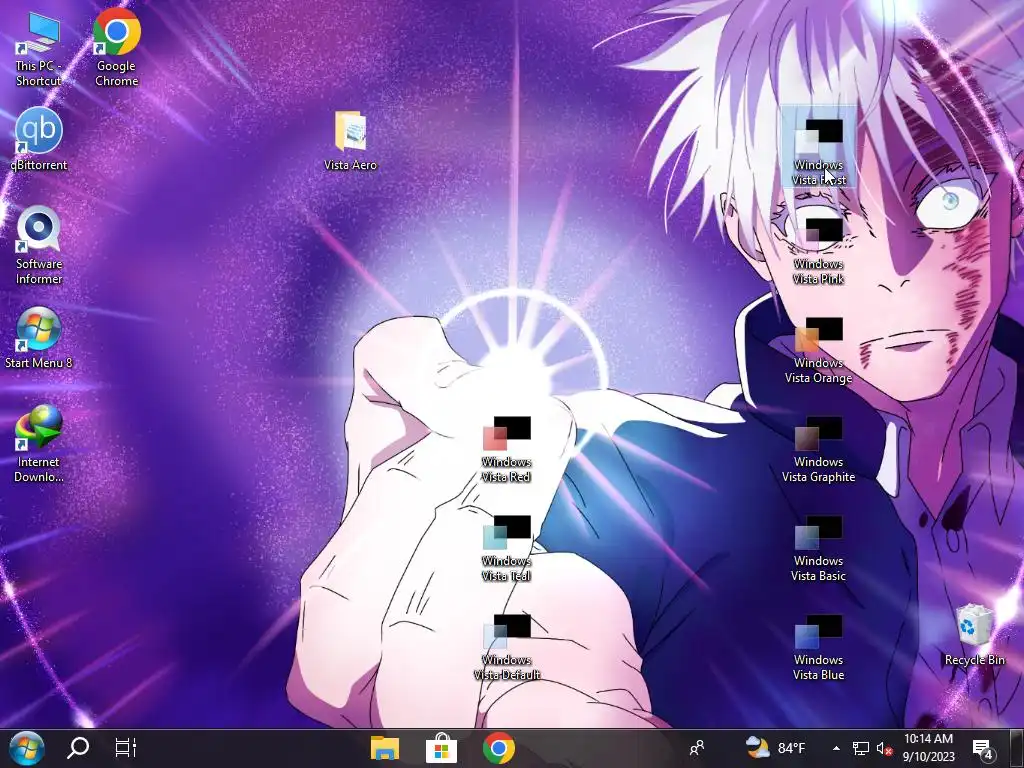
Task: Select the Windows Vista Graphite theme file
Action: pos(818,449)
